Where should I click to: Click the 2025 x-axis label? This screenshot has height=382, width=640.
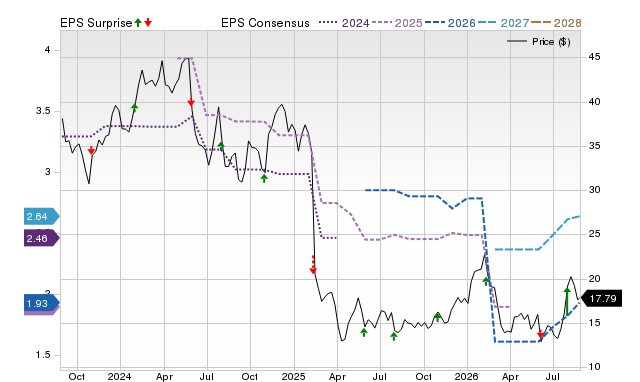[293, 376]
